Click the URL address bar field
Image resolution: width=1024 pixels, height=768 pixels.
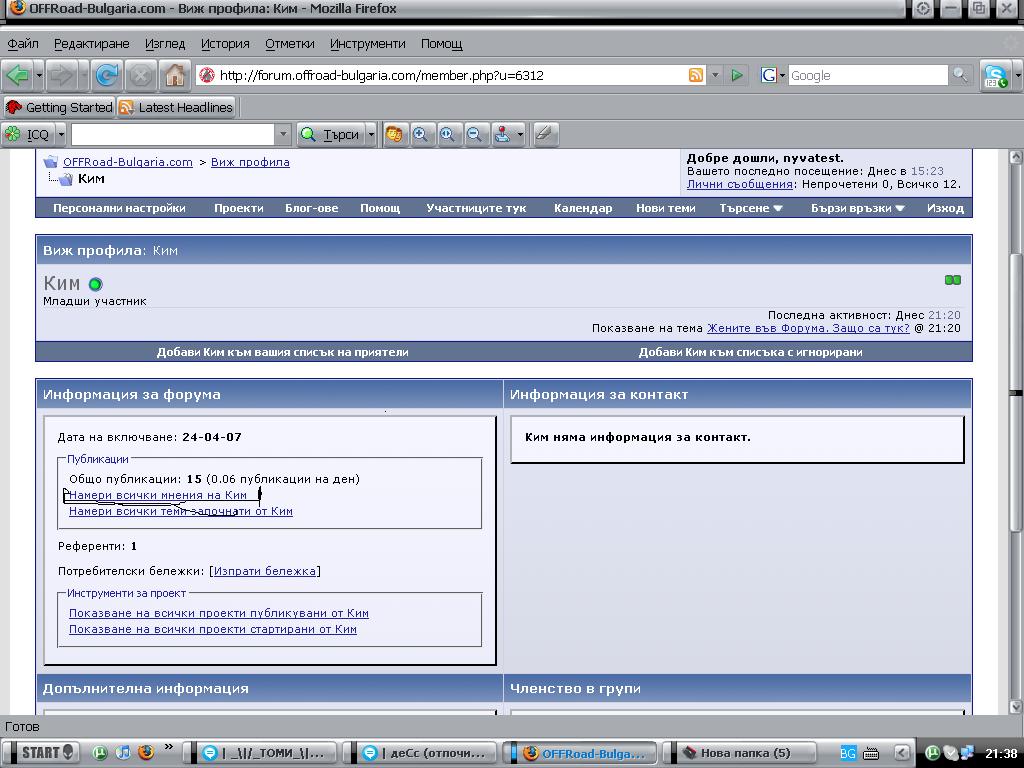click(x=452, y=75)
